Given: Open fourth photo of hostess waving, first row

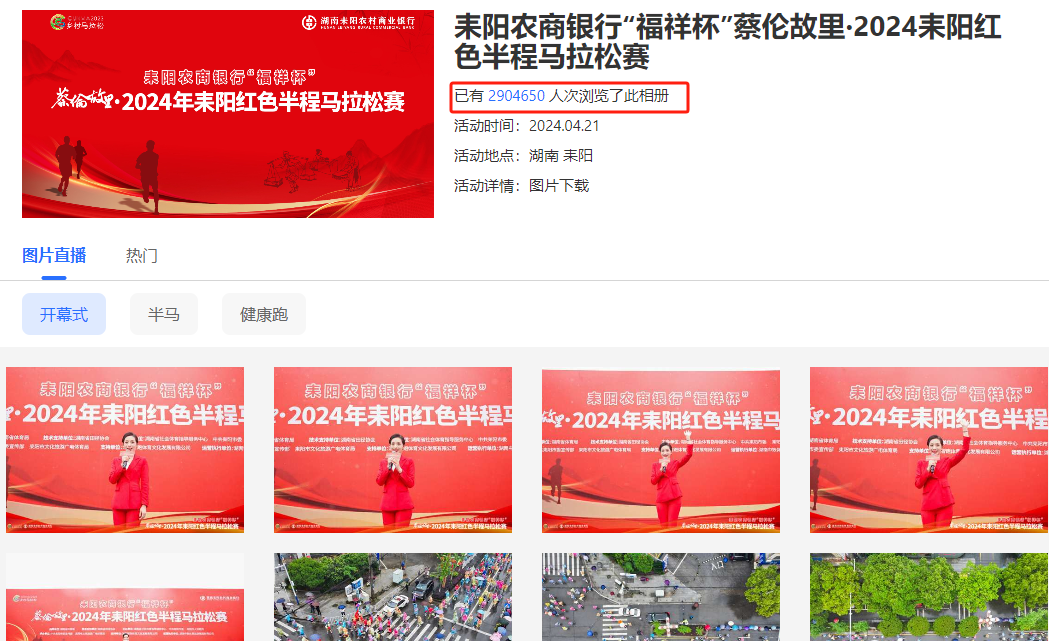Looking at the screenshot, I should 929,450.
